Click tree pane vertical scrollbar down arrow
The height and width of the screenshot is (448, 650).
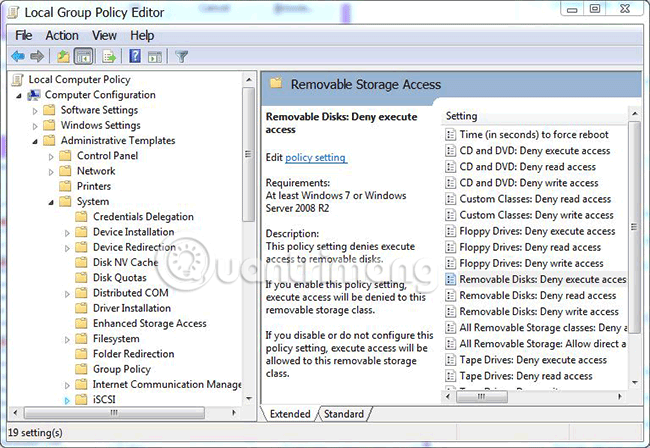(x=249, y=399)
